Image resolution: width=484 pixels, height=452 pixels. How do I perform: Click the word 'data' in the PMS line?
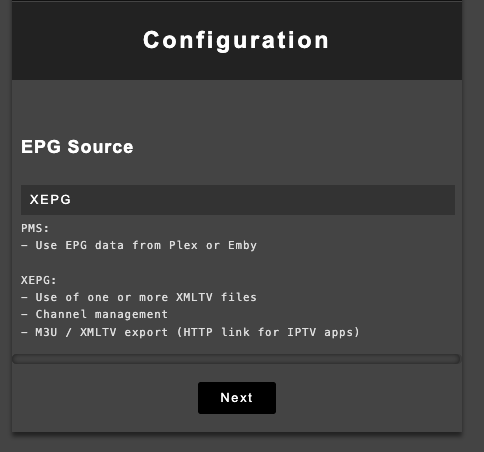[109, 245]
